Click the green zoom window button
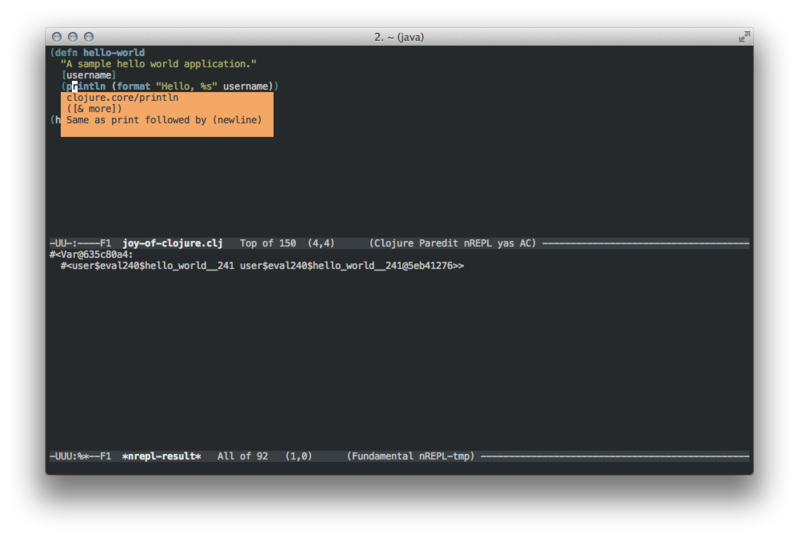The height and width of the screenshot is (538, 799). click(89, 37)
